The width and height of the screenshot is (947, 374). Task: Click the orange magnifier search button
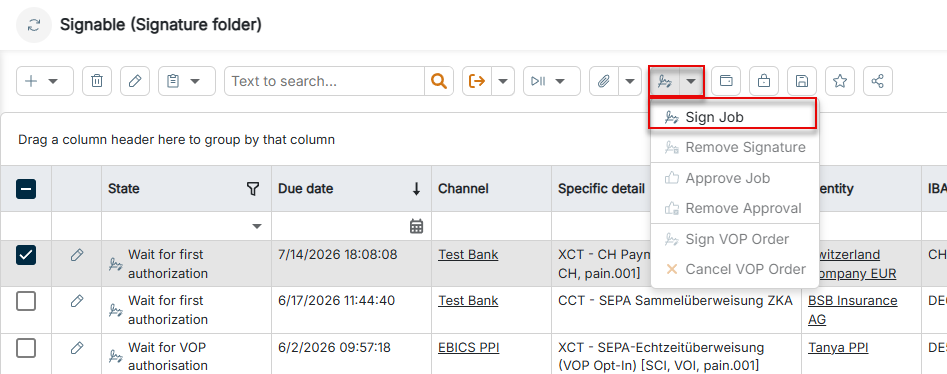coord(439,81)
